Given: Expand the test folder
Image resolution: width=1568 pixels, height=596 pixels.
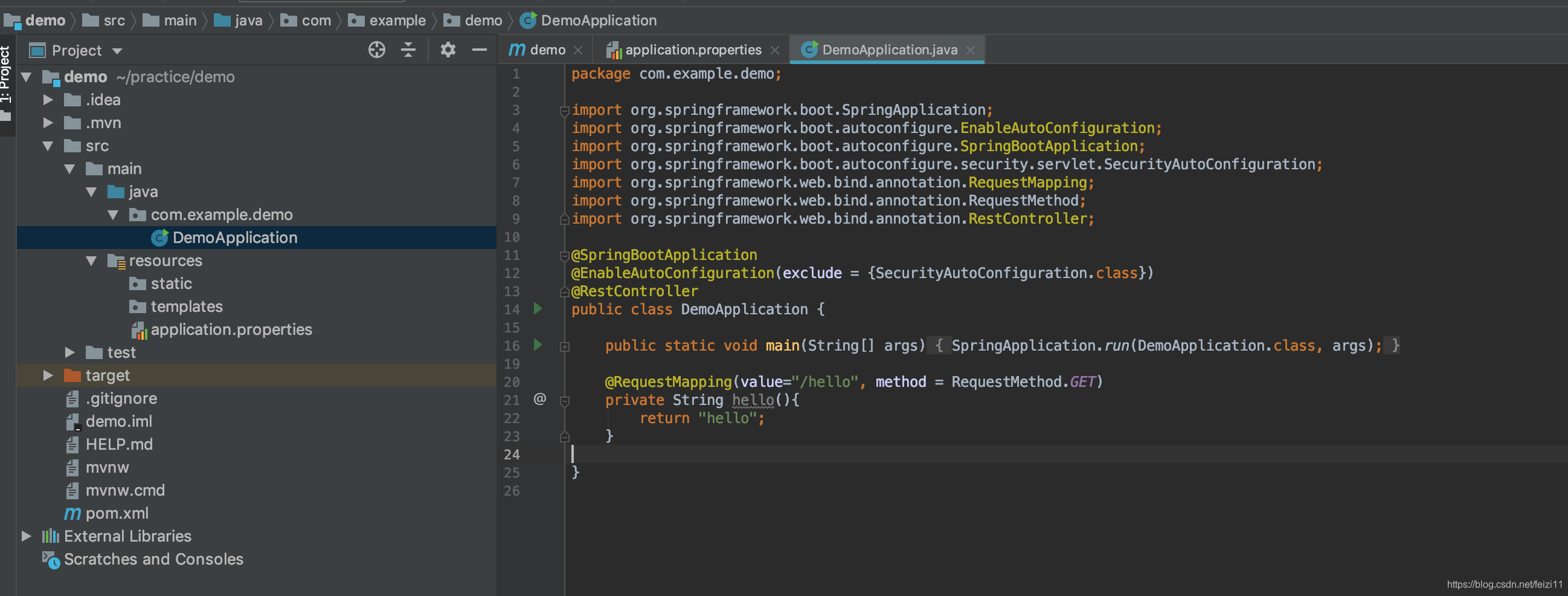Looking at the screenshot, I should [x=69, y=352].
